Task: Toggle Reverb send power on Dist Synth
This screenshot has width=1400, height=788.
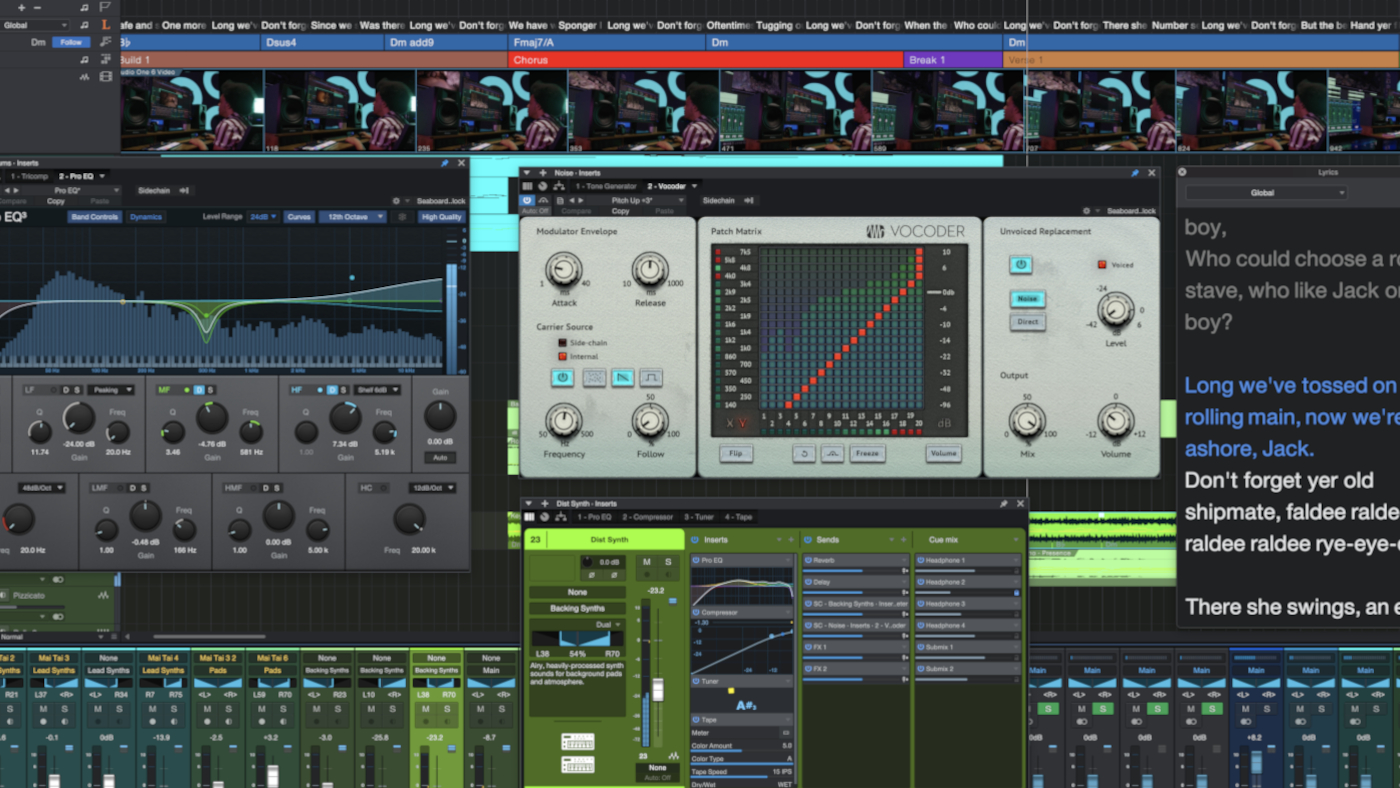Action: [x=808, y=560]
